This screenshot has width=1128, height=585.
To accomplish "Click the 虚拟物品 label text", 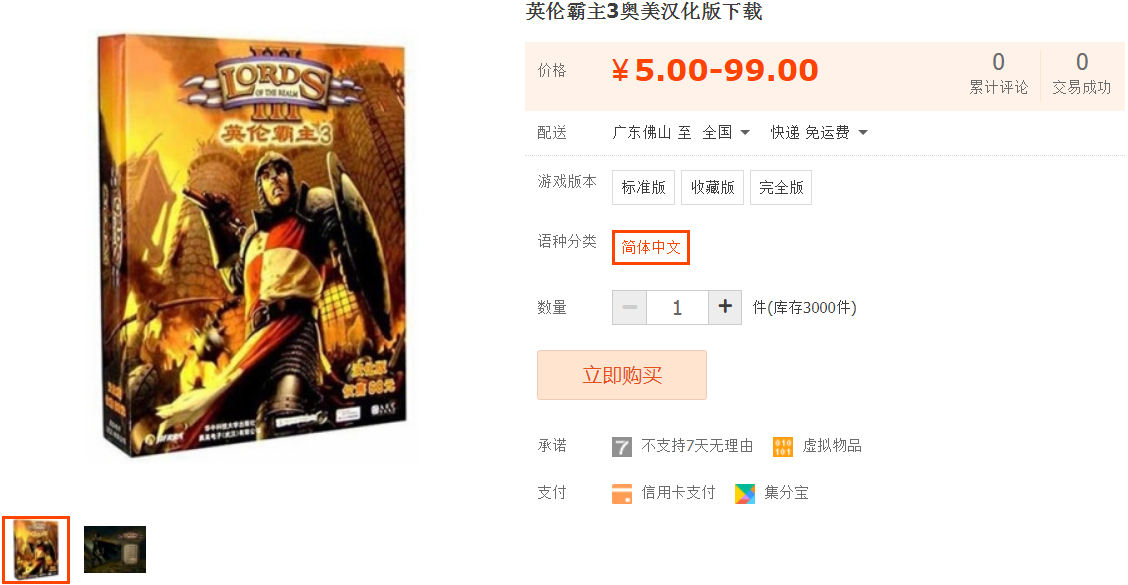I will coord(832,446).
